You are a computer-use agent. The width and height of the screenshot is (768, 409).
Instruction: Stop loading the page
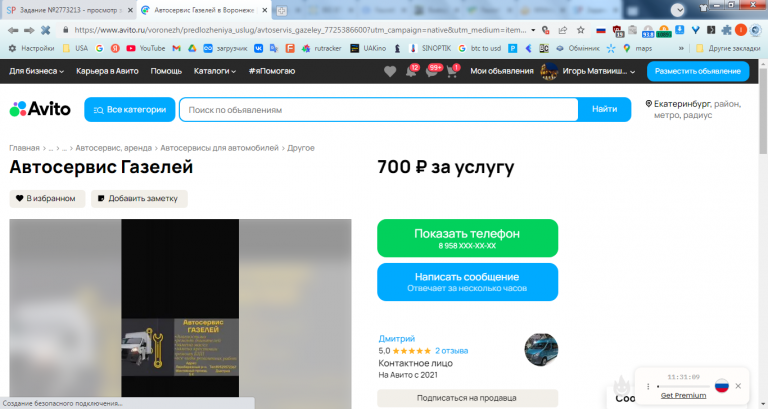(x=46, y=30)
